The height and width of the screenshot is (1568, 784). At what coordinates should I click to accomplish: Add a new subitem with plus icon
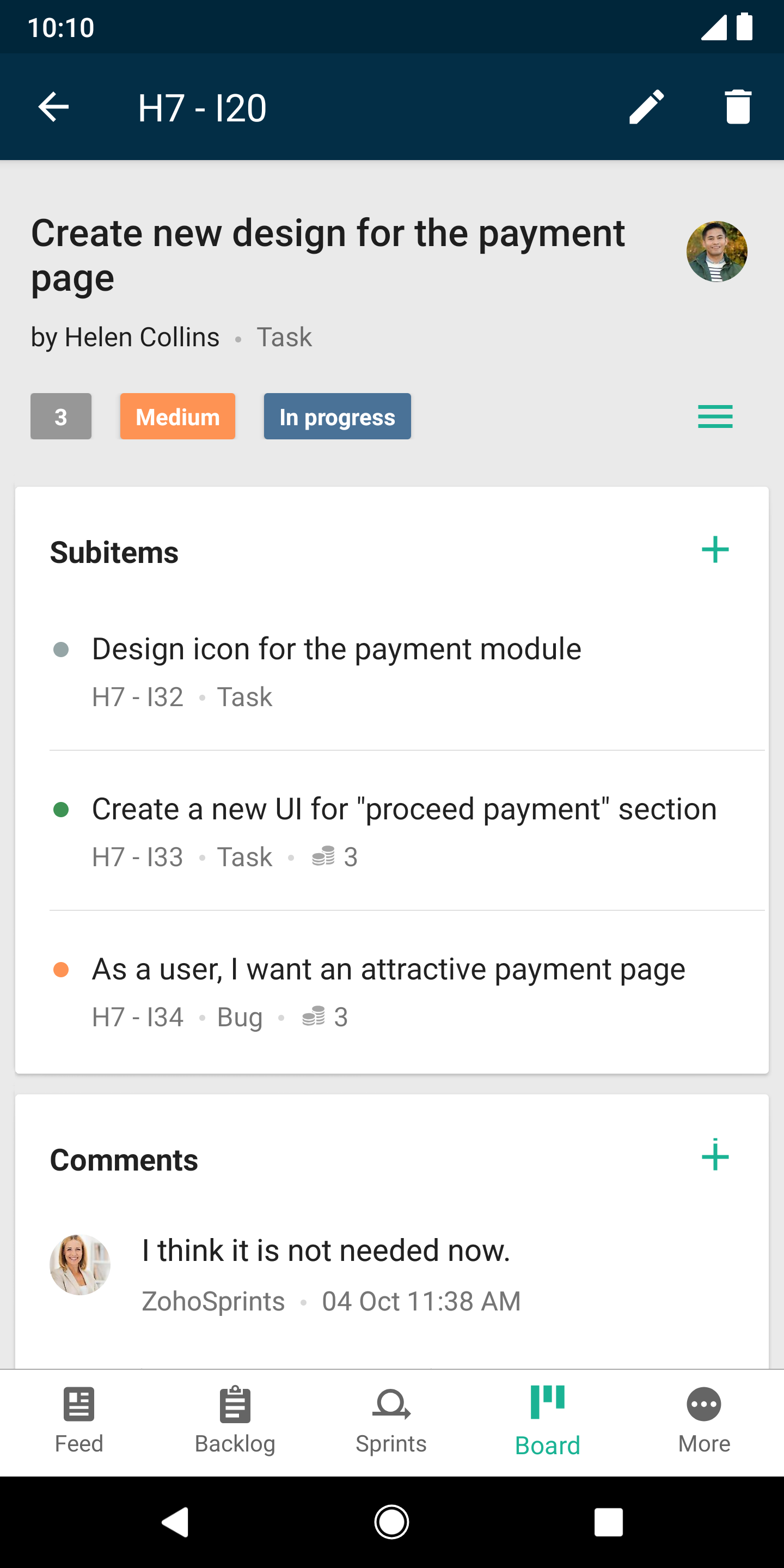point(715,550)
